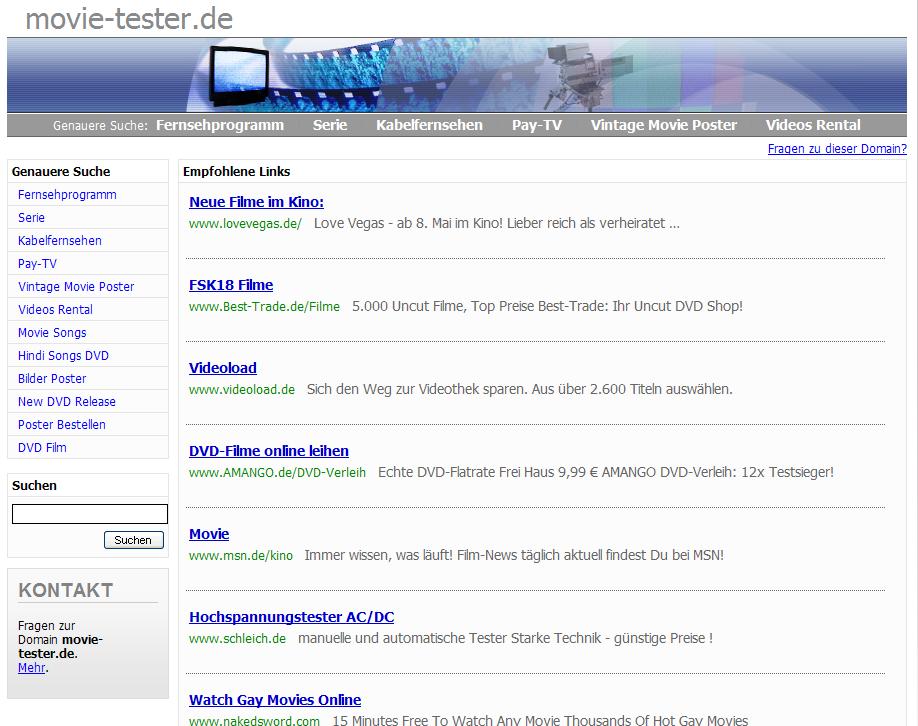918x726 pixels.
Task: Click Videos Rental in top navigation bar
Action: 812,125
